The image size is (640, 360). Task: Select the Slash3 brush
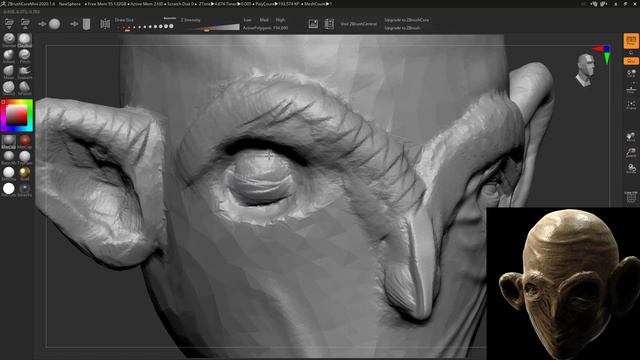pyautogui.click(x=9, y=87)
